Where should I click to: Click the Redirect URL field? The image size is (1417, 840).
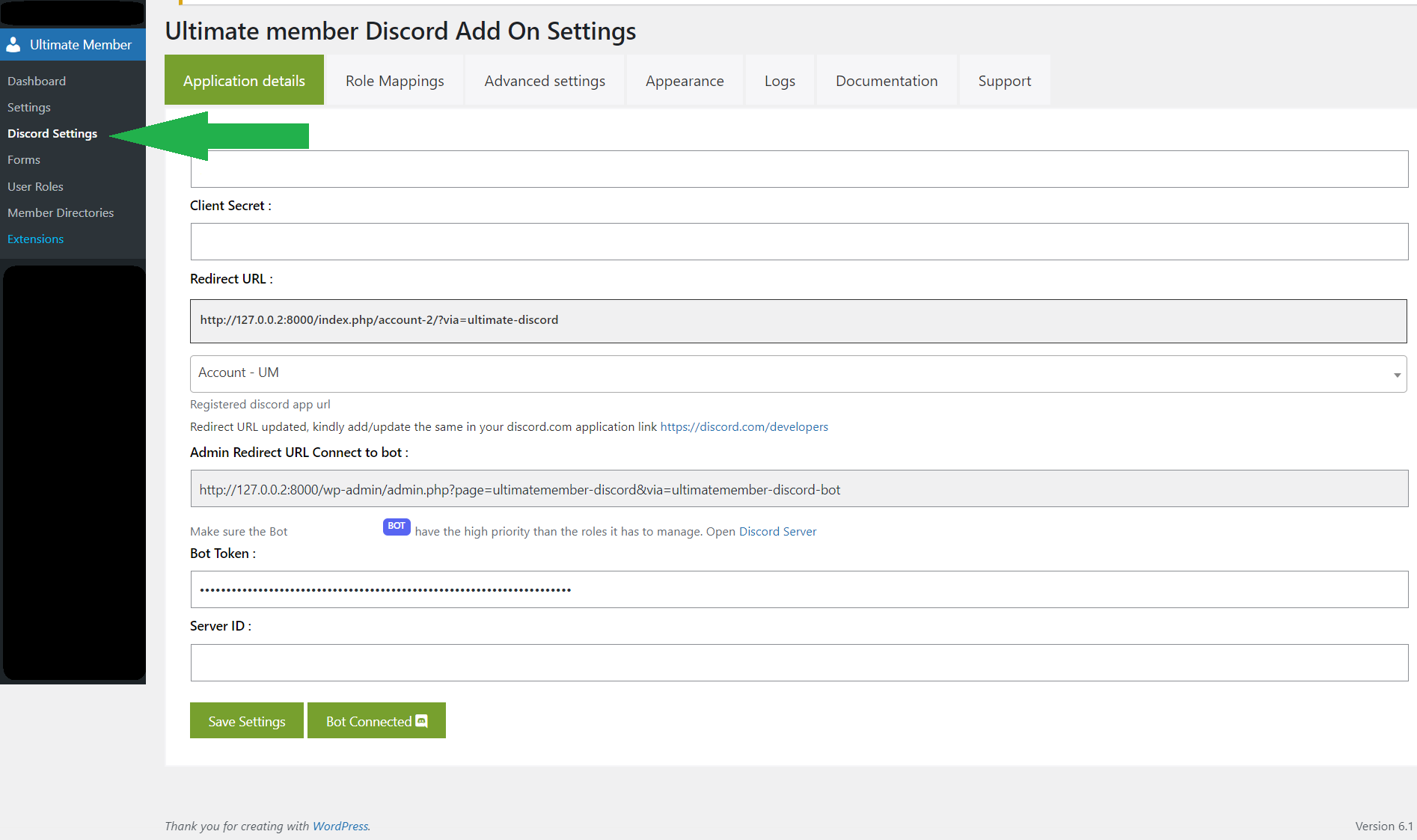coord(798,321)
